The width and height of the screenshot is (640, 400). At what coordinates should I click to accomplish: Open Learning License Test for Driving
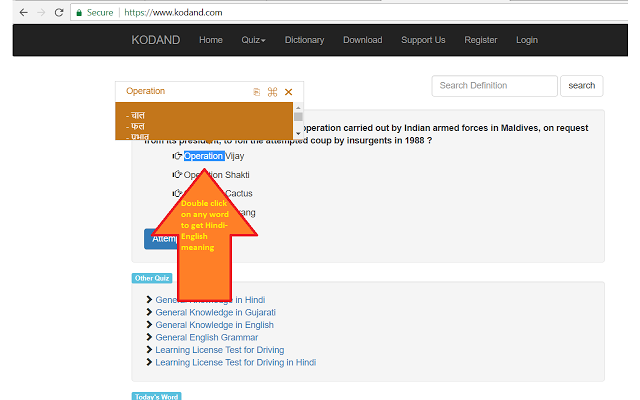coord(220,350)
